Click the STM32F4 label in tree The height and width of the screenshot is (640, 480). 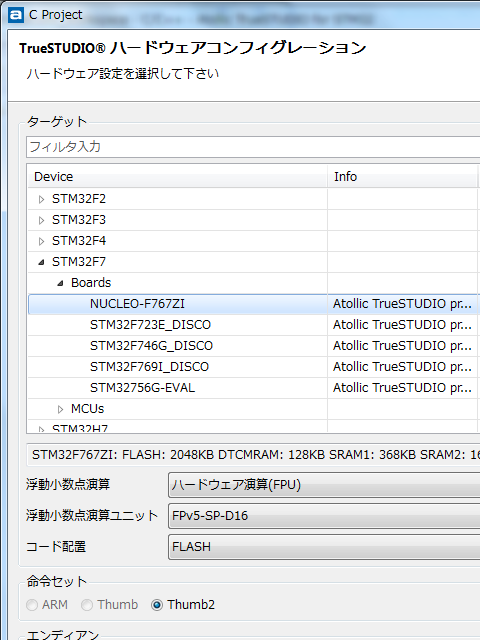(79, 241)
